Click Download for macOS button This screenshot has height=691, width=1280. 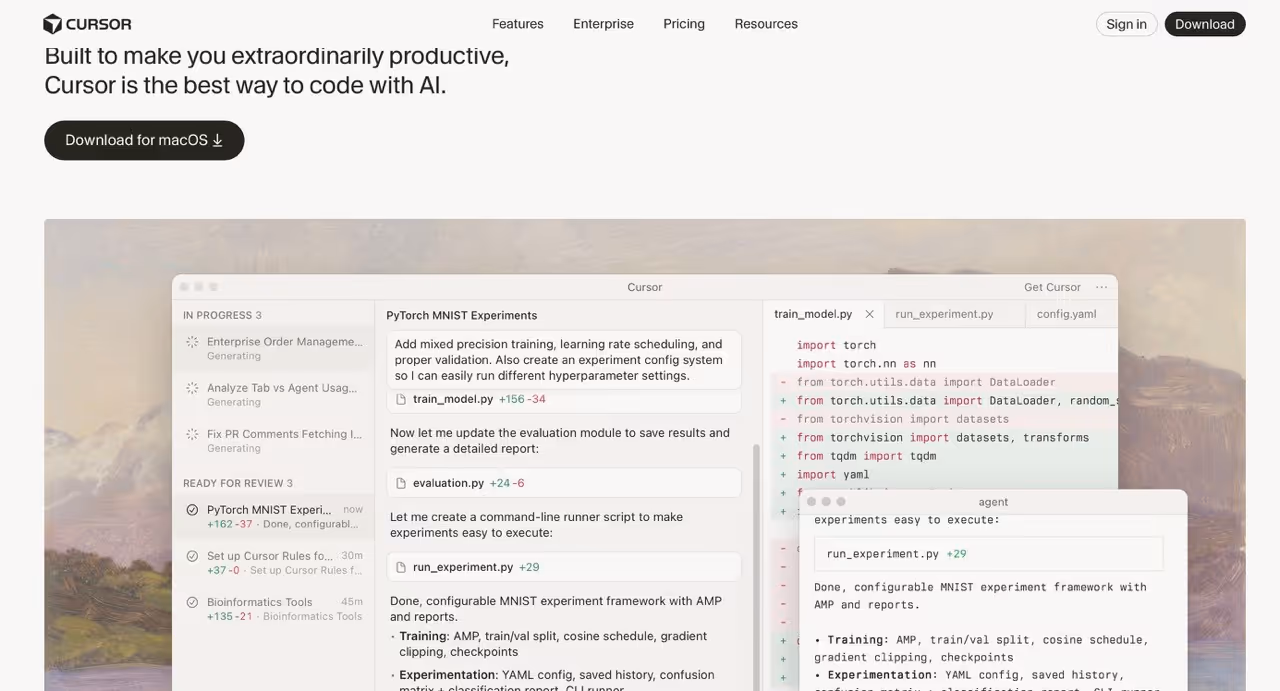144,140
